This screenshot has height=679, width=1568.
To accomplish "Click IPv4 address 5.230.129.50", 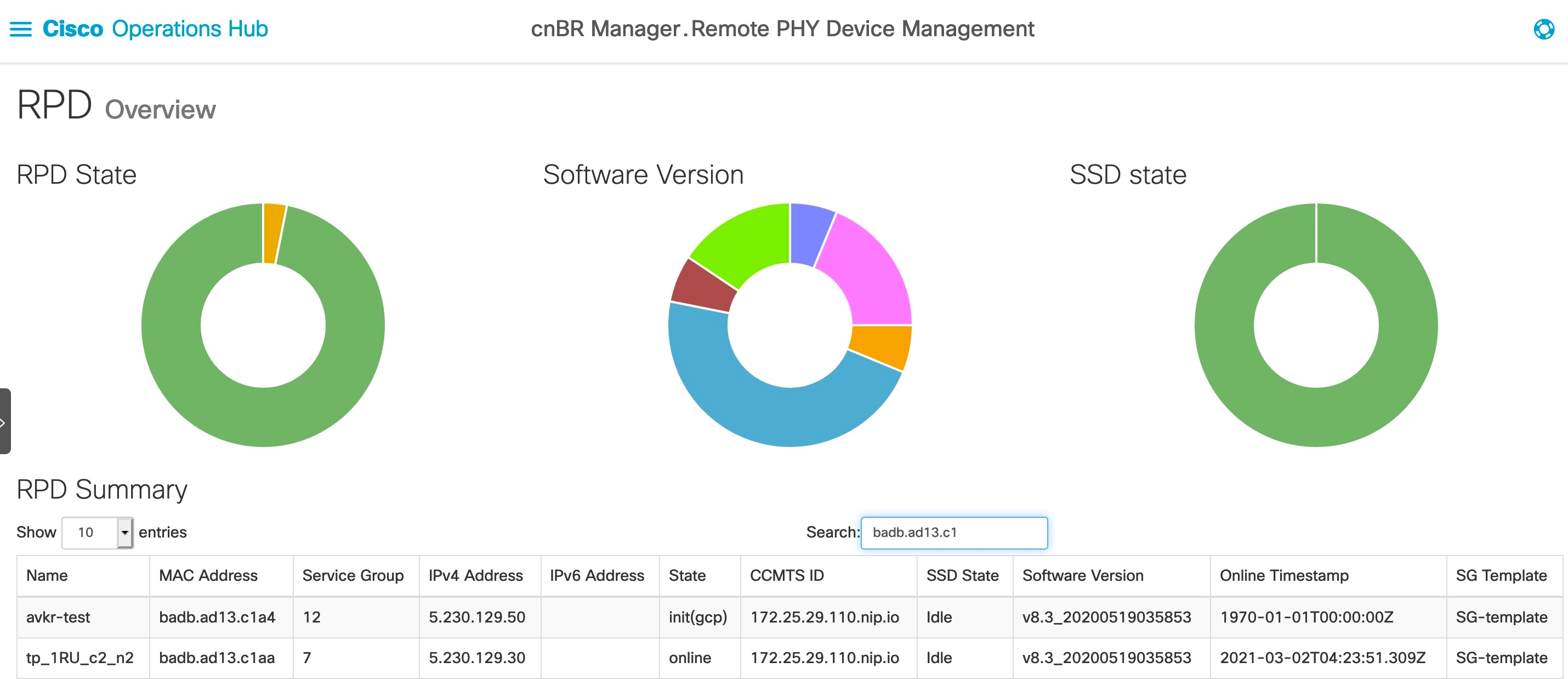I will tap(476, 618).
